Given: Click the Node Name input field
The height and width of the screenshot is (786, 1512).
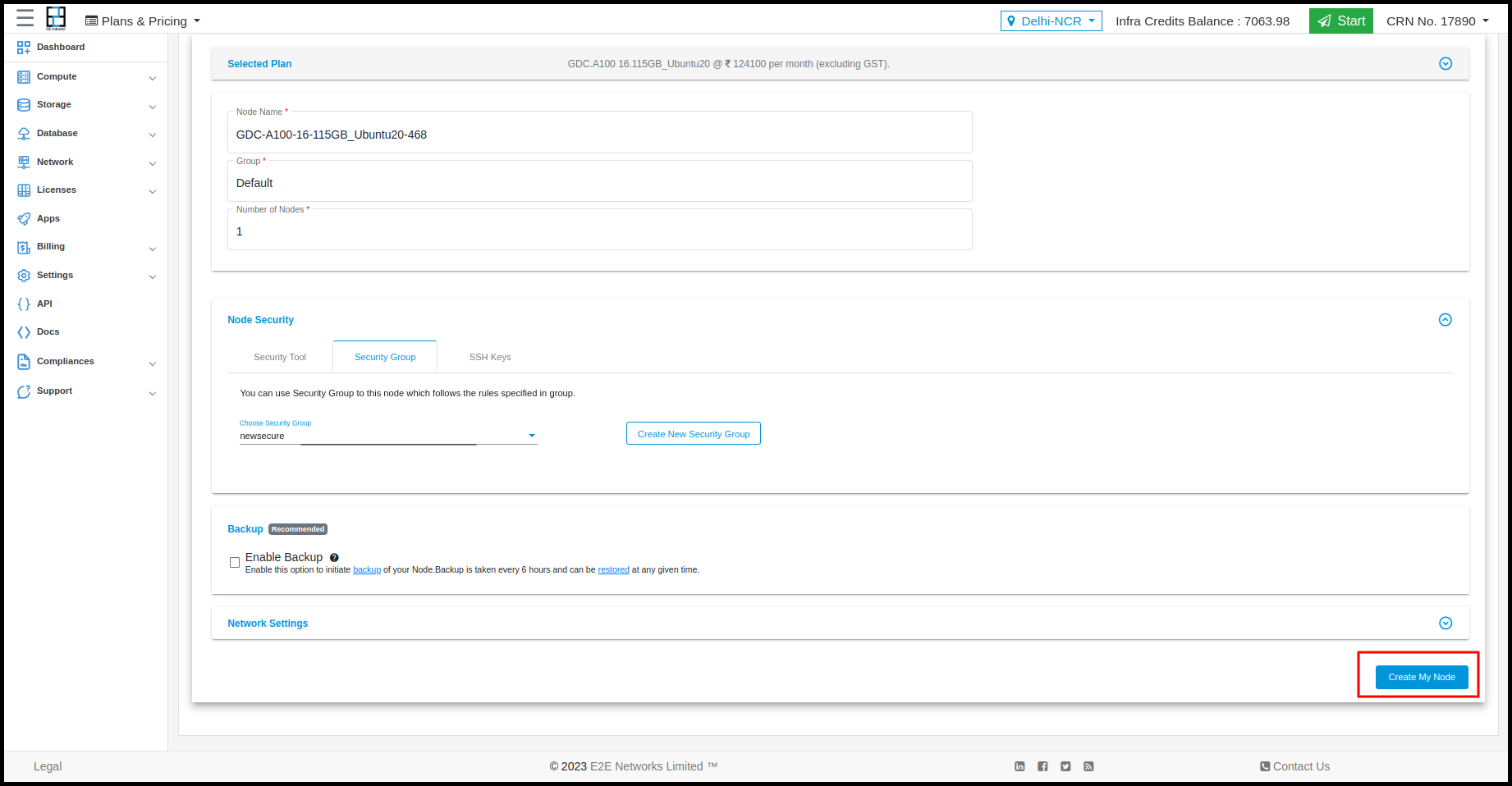Looking at the screenshot, I should click(600, 133).
